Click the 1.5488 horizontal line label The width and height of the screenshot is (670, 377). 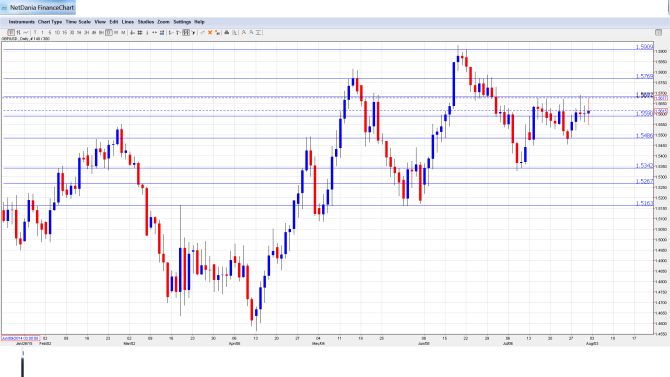[x=644, y=135]
